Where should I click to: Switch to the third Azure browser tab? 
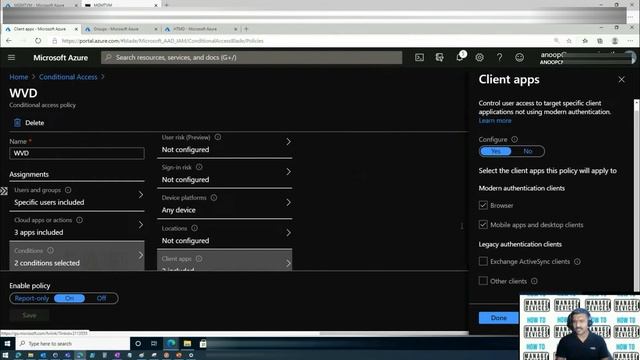(x=200, y=29)
